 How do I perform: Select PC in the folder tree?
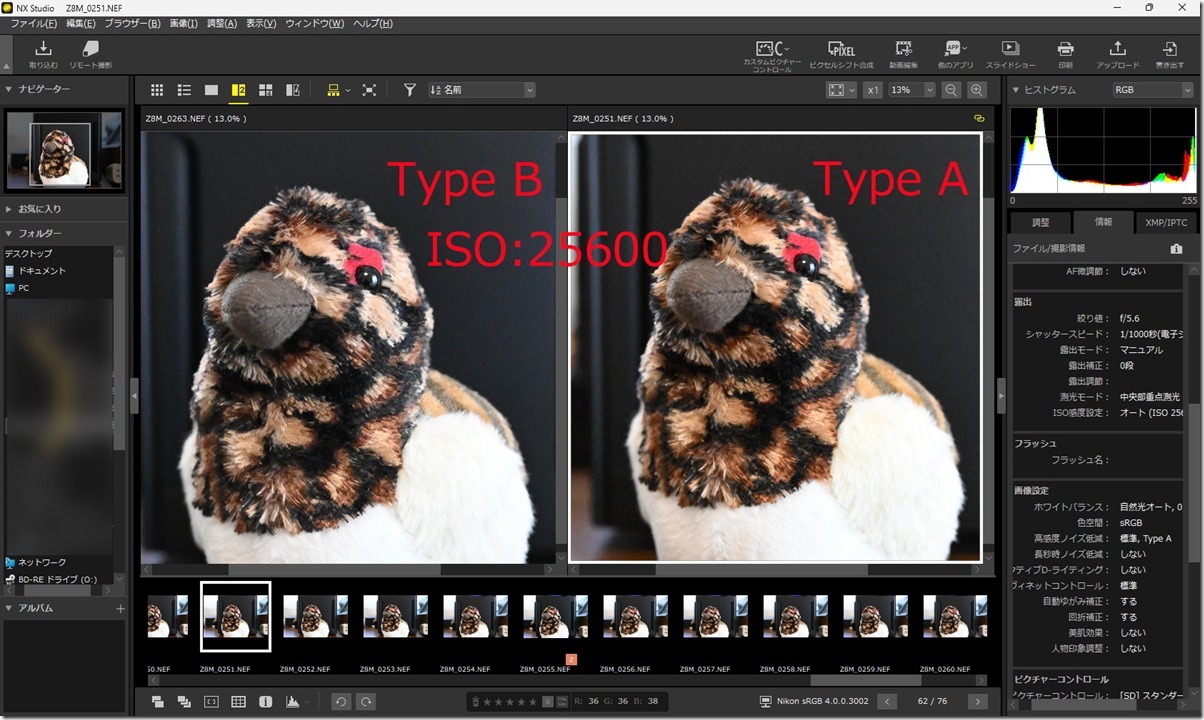point(18,288)
